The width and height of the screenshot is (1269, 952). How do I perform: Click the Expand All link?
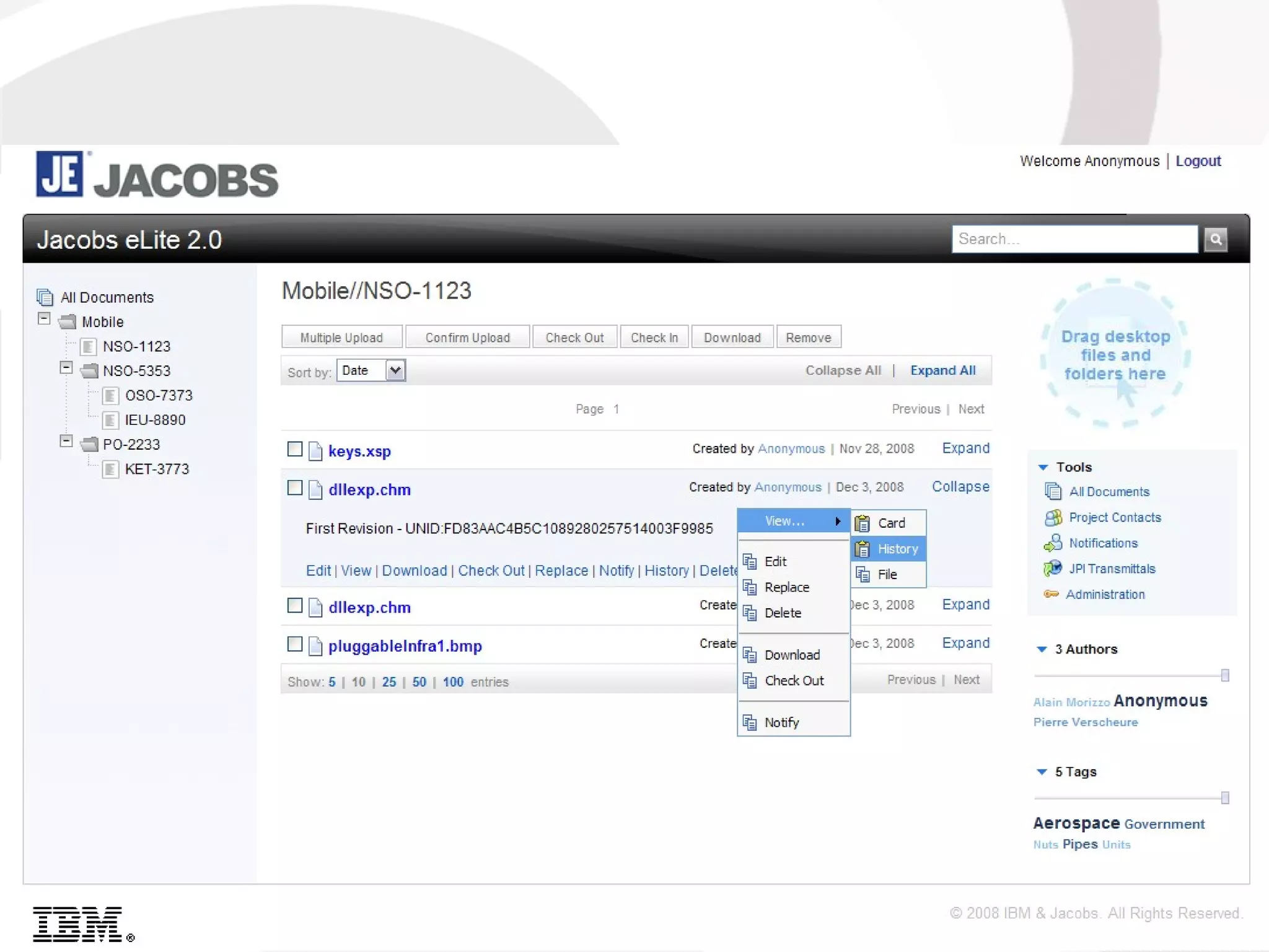coord(942,370)
